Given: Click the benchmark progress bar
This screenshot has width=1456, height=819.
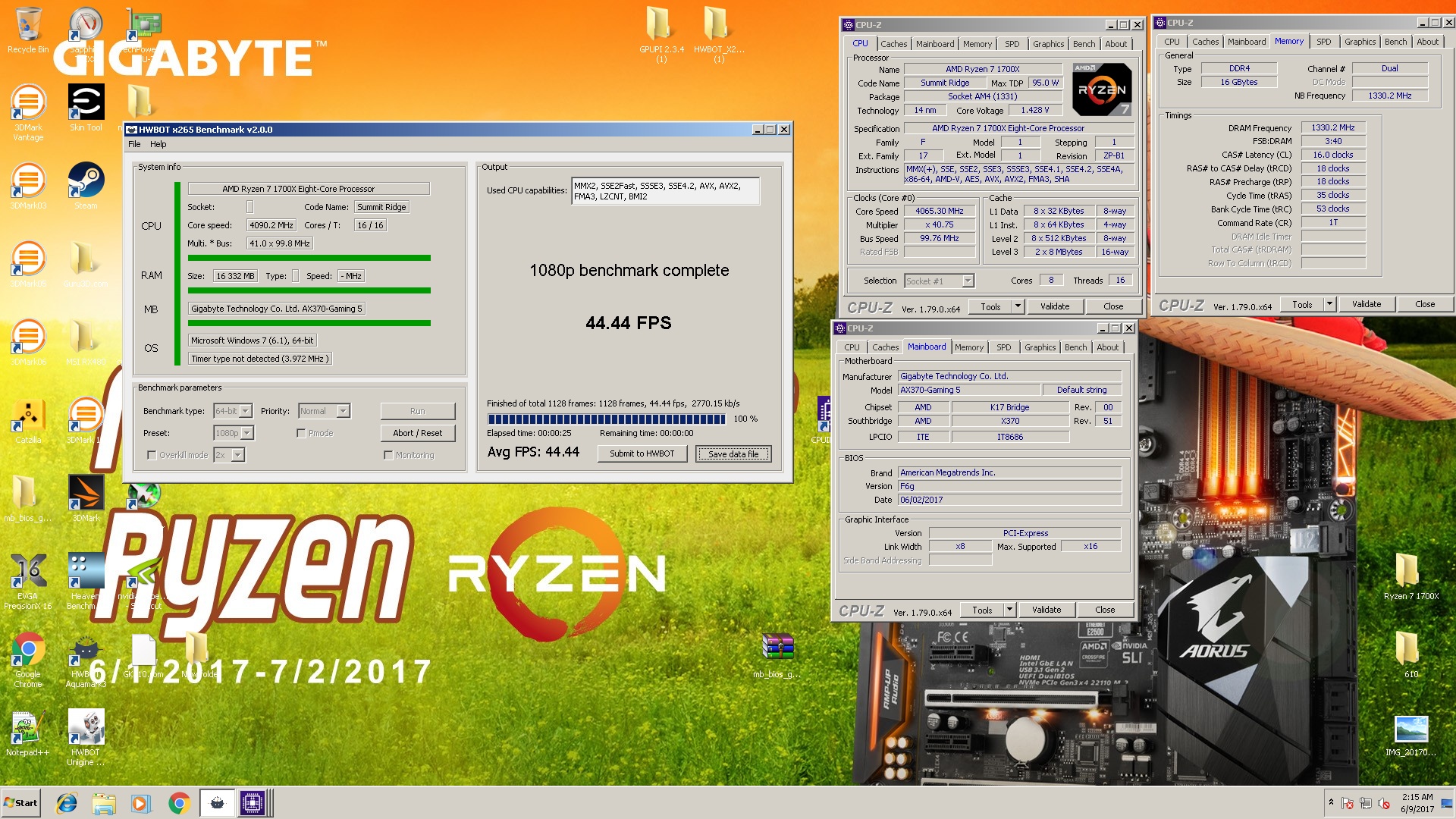Looking at the screenshot, I should point(607,419).
